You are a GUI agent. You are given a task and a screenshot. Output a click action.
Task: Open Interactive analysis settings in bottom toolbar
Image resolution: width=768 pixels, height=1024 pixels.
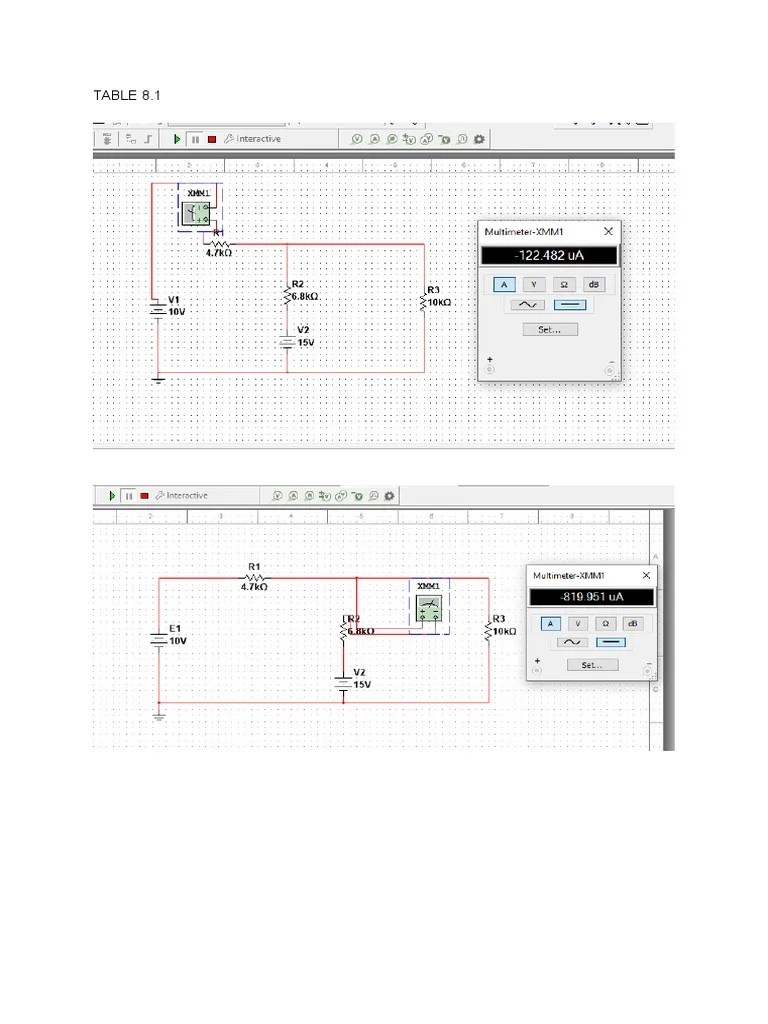coord(182,496)
